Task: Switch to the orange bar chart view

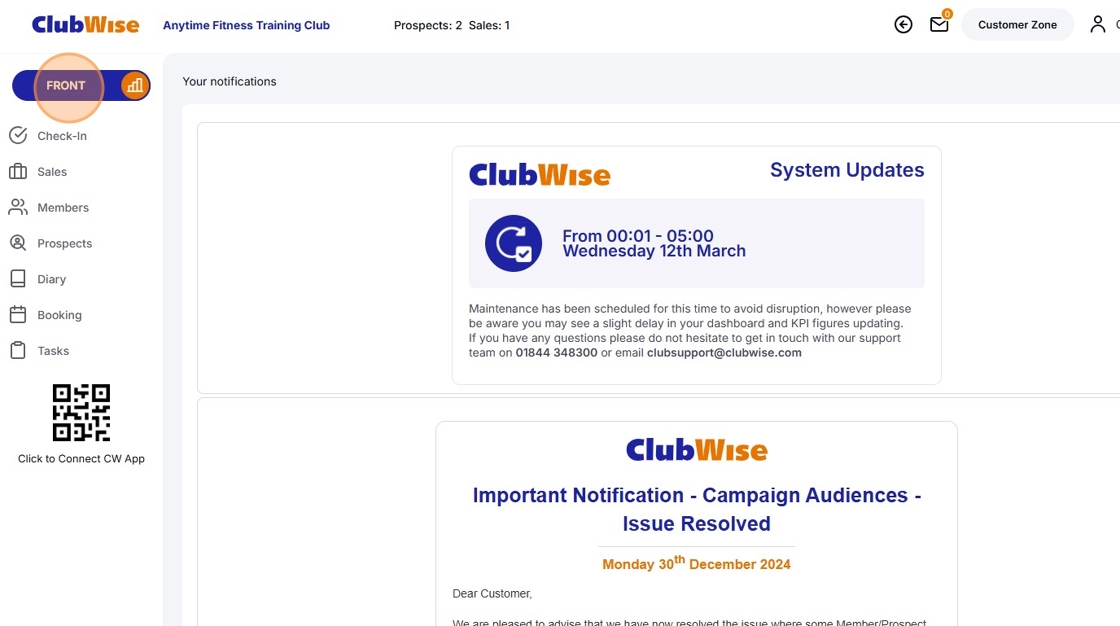Action: pyautogui.click(x=134, y=86)
